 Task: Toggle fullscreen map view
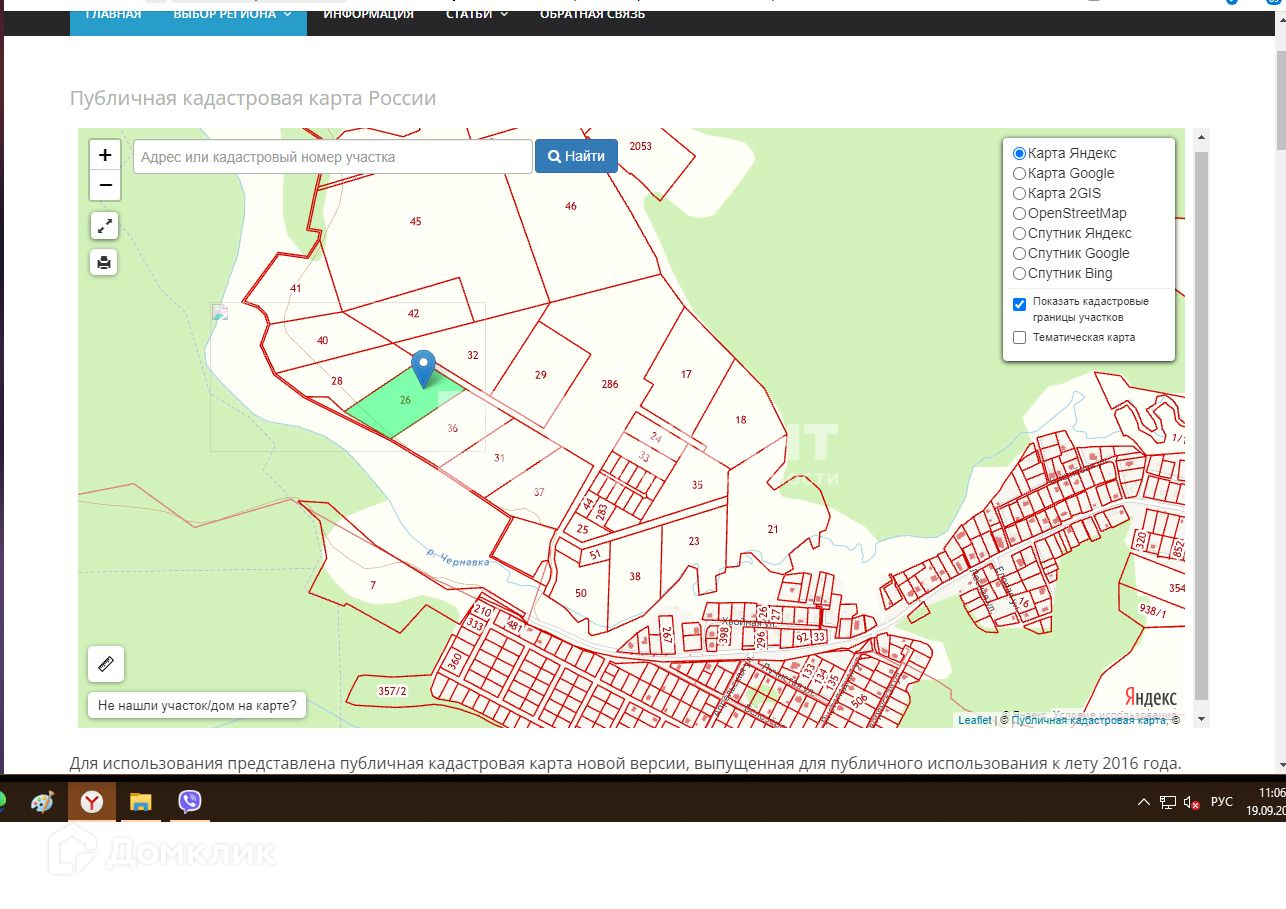point(105,226)
